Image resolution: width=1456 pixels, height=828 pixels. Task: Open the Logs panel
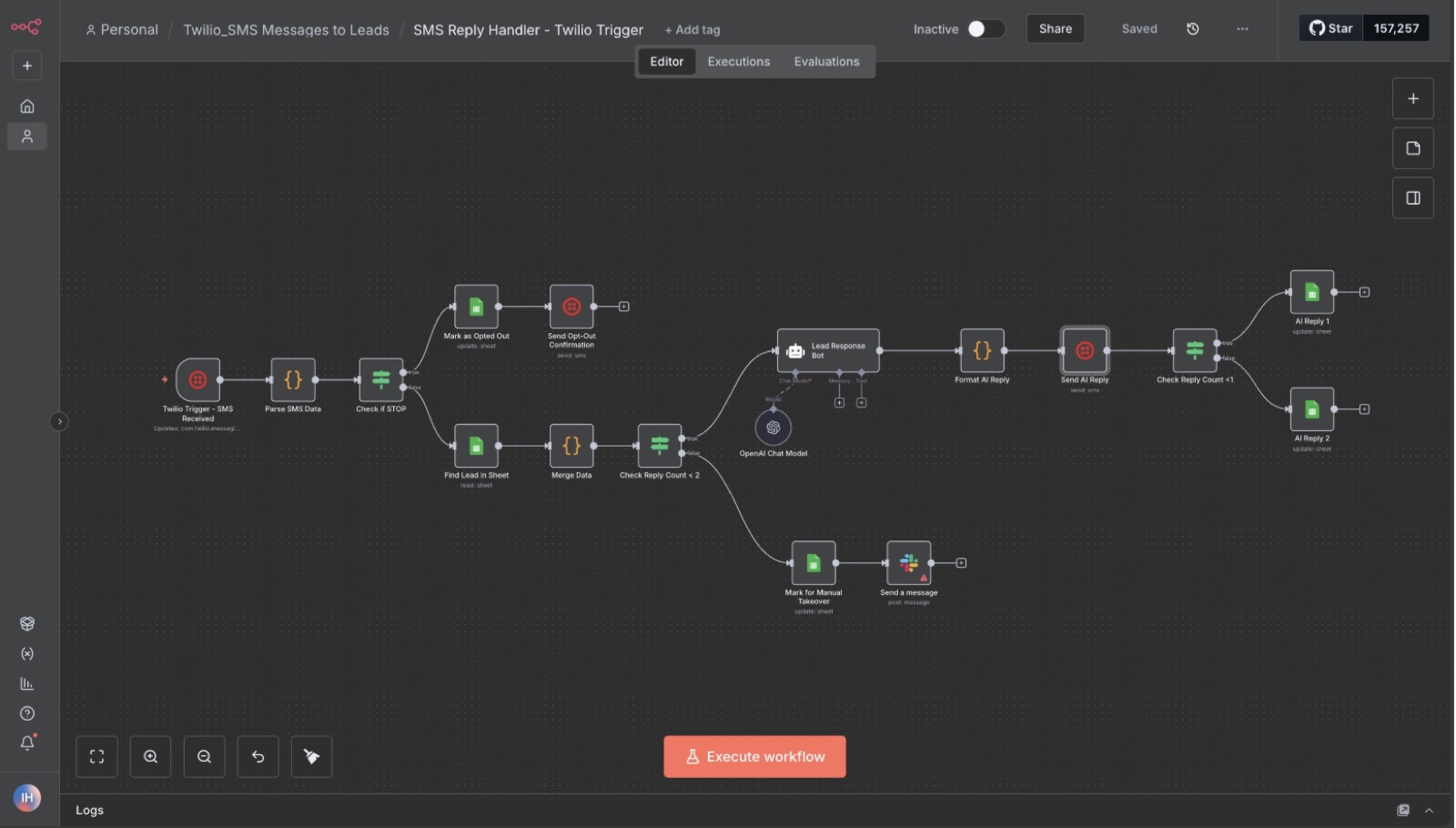[x=89, y=811]
